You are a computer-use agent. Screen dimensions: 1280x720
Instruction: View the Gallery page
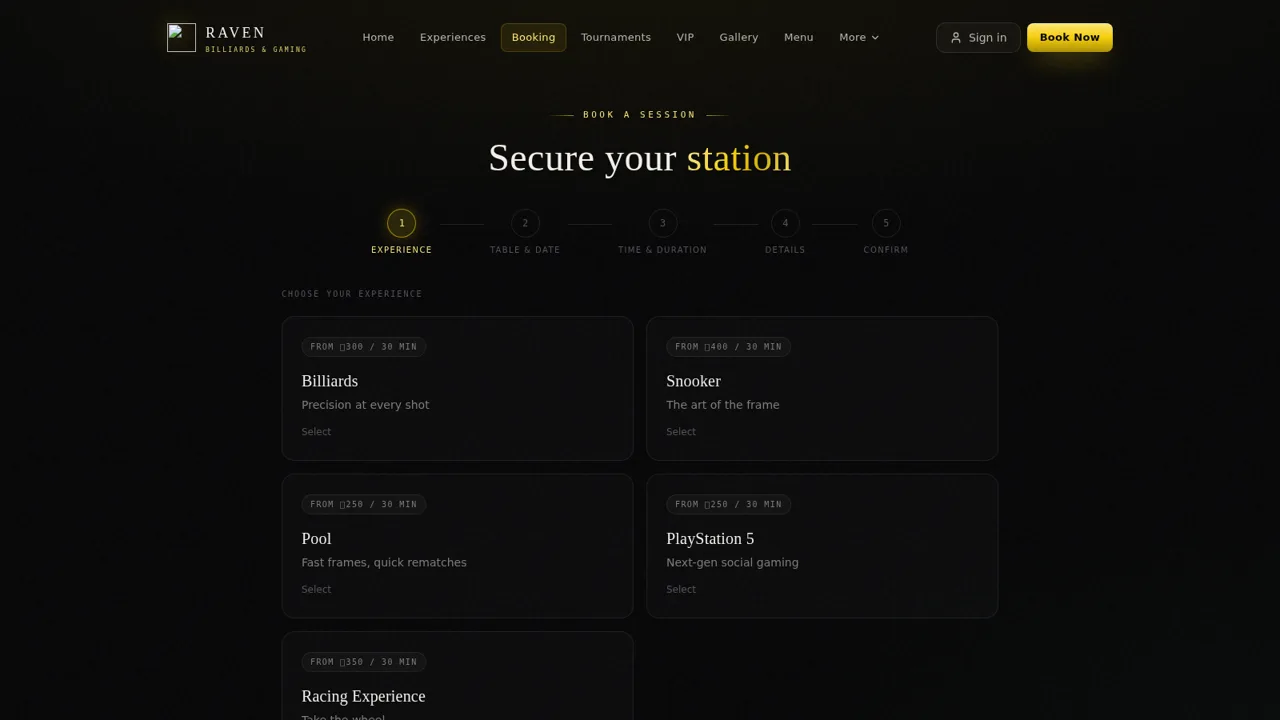click(x=739, y=37)
